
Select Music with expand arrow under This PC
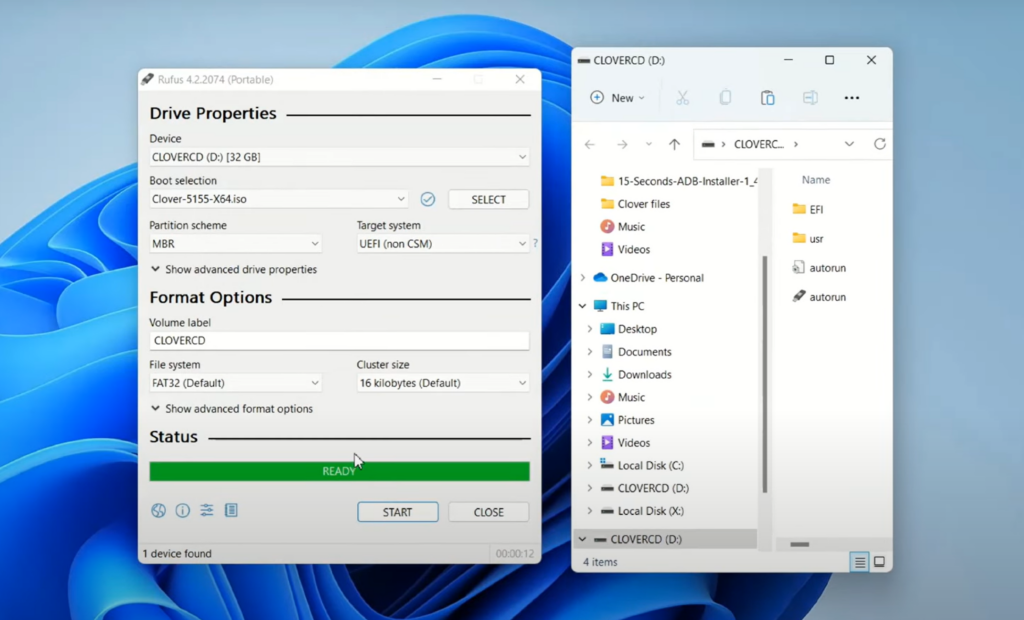coord(631,397)
